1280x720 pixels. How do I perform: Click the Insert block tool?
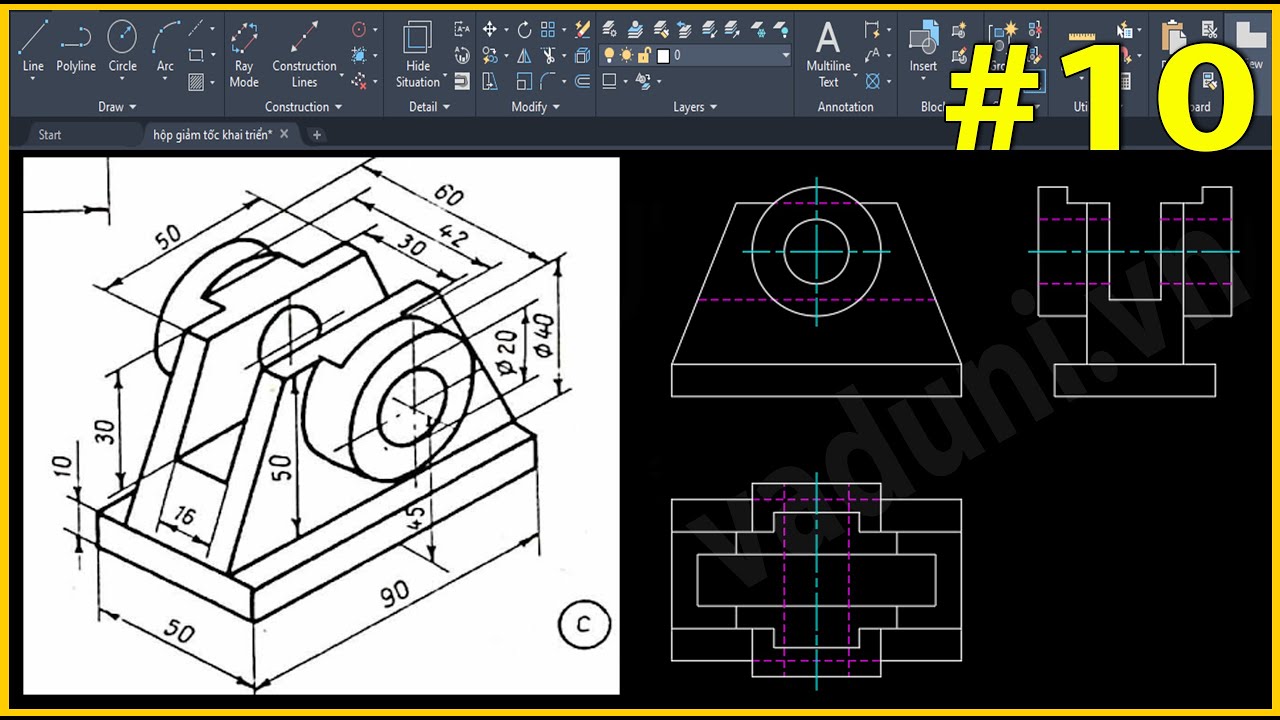point(924,48)
